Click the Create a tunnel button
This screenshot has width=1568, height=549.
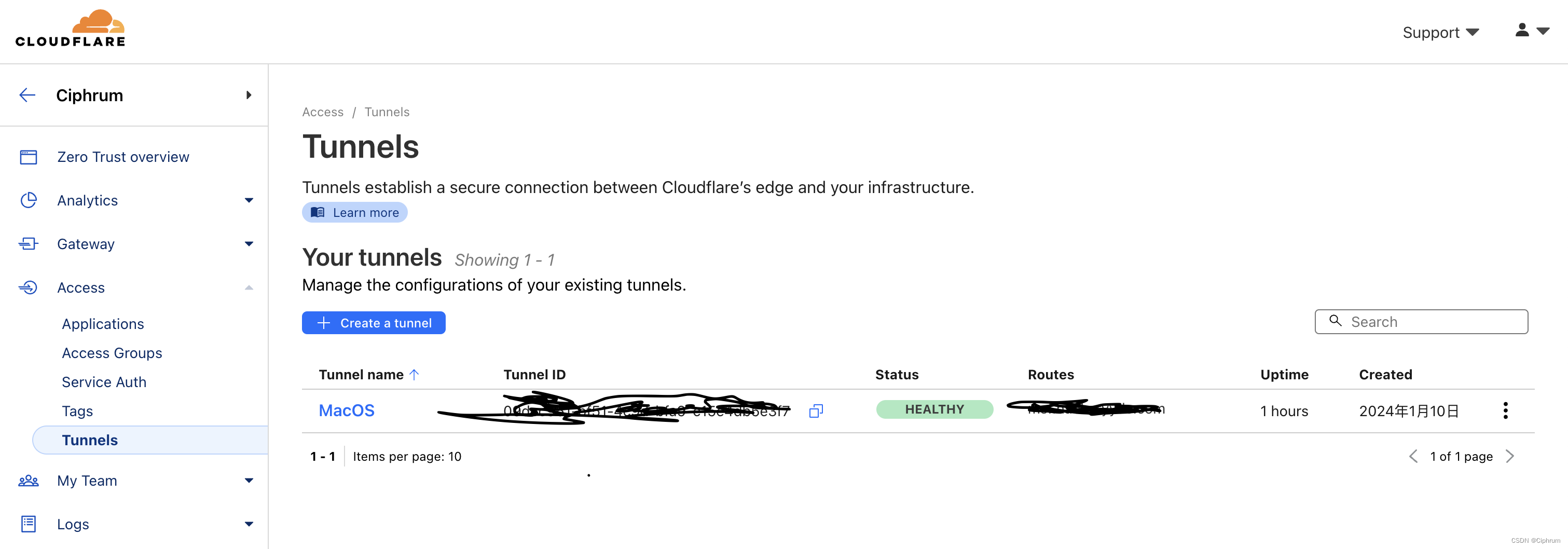[x=373, y=323]
